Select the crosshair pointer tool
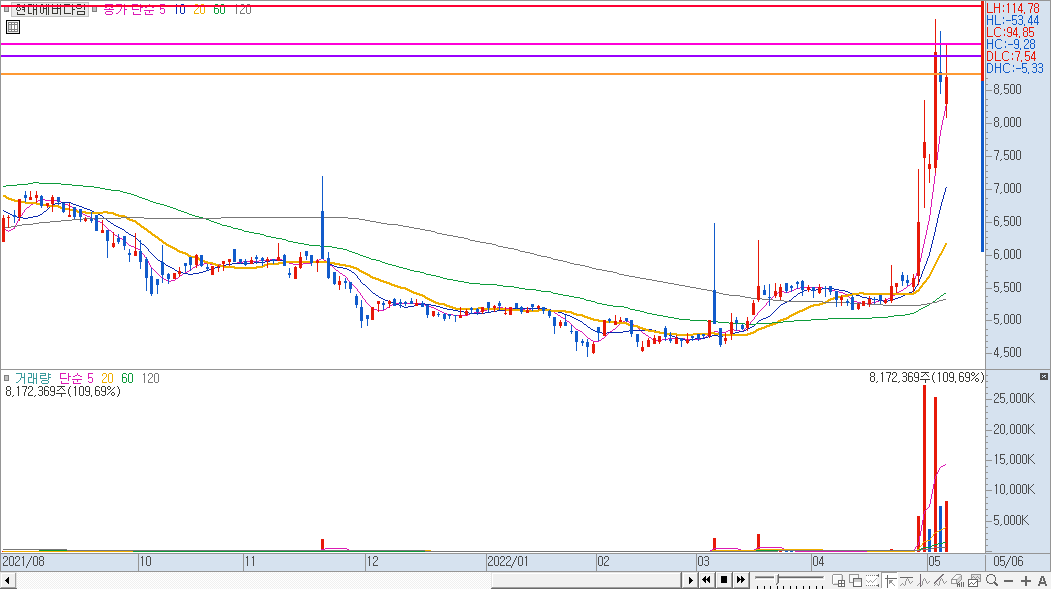The width and height of the screenshot is (1051, 589). click(x=890, y=580)
